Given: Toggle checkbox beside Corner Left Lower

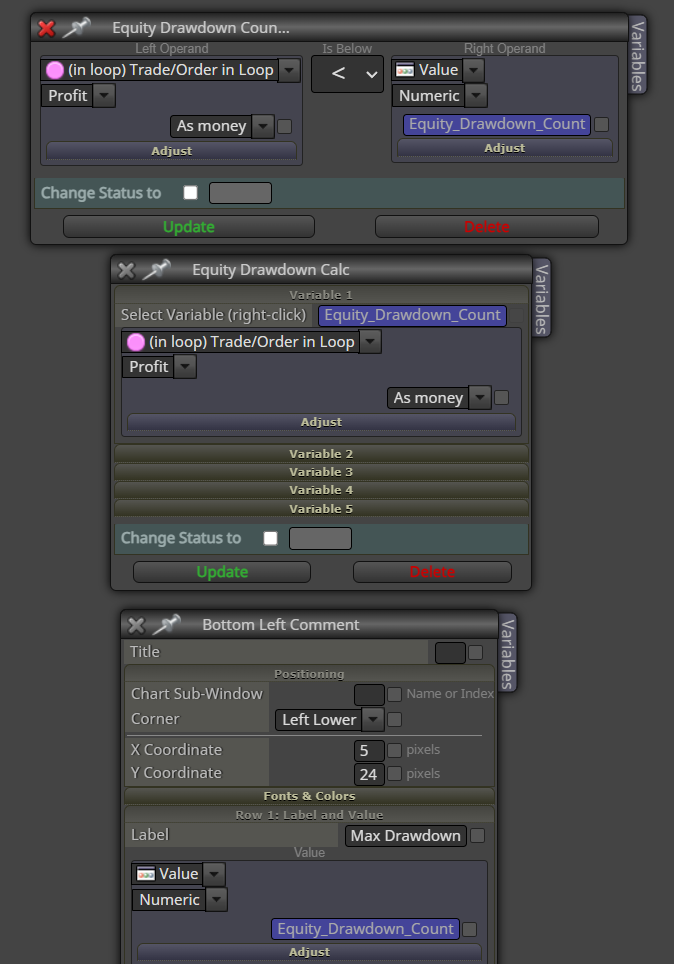Looking at the screenshot, I should 395,719.
